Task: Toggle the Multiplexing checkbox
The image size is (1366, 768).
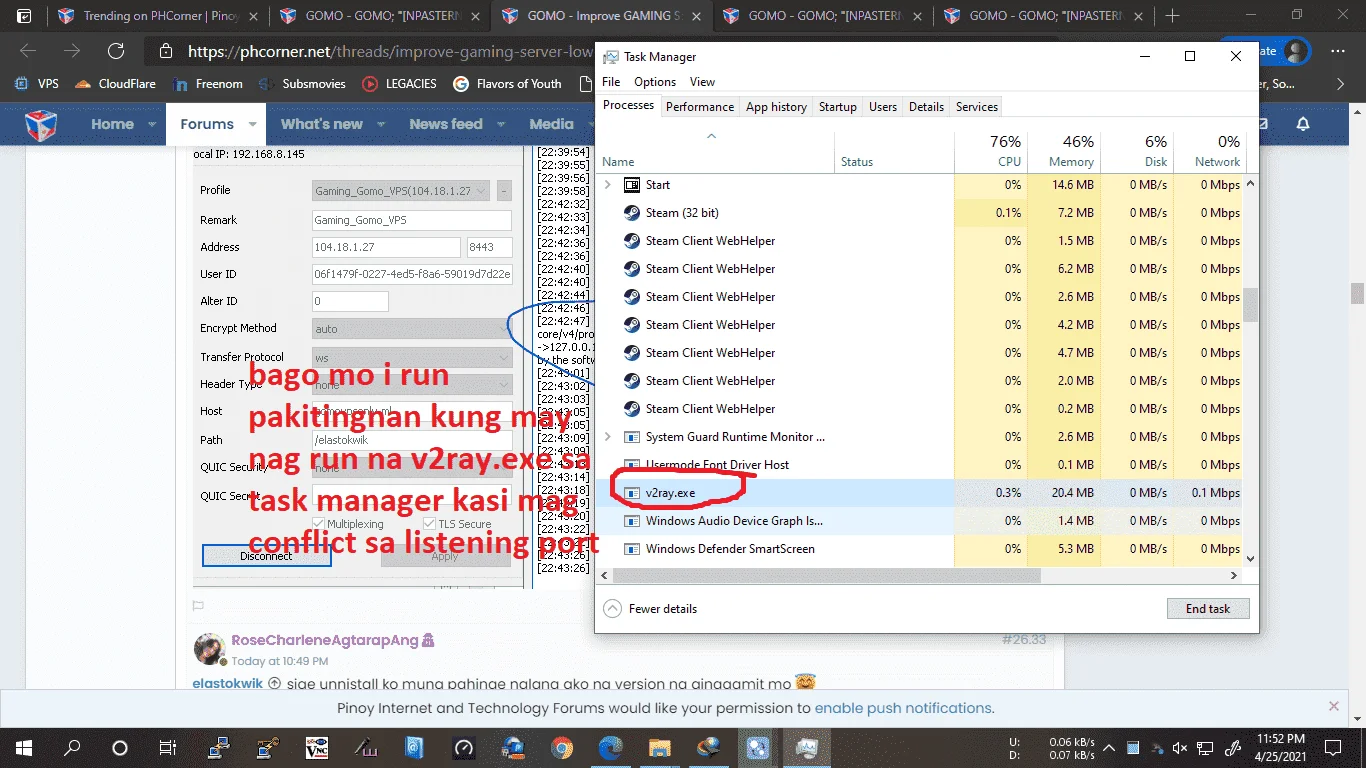Action: (319, 524)
